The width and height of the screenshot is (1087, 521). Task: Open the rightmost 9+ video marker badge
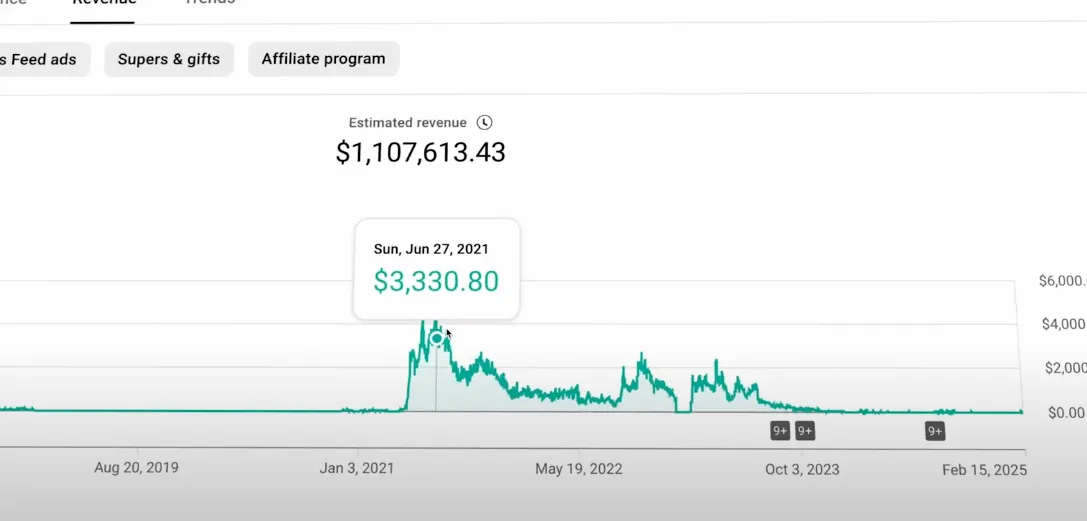click(935, 431)
